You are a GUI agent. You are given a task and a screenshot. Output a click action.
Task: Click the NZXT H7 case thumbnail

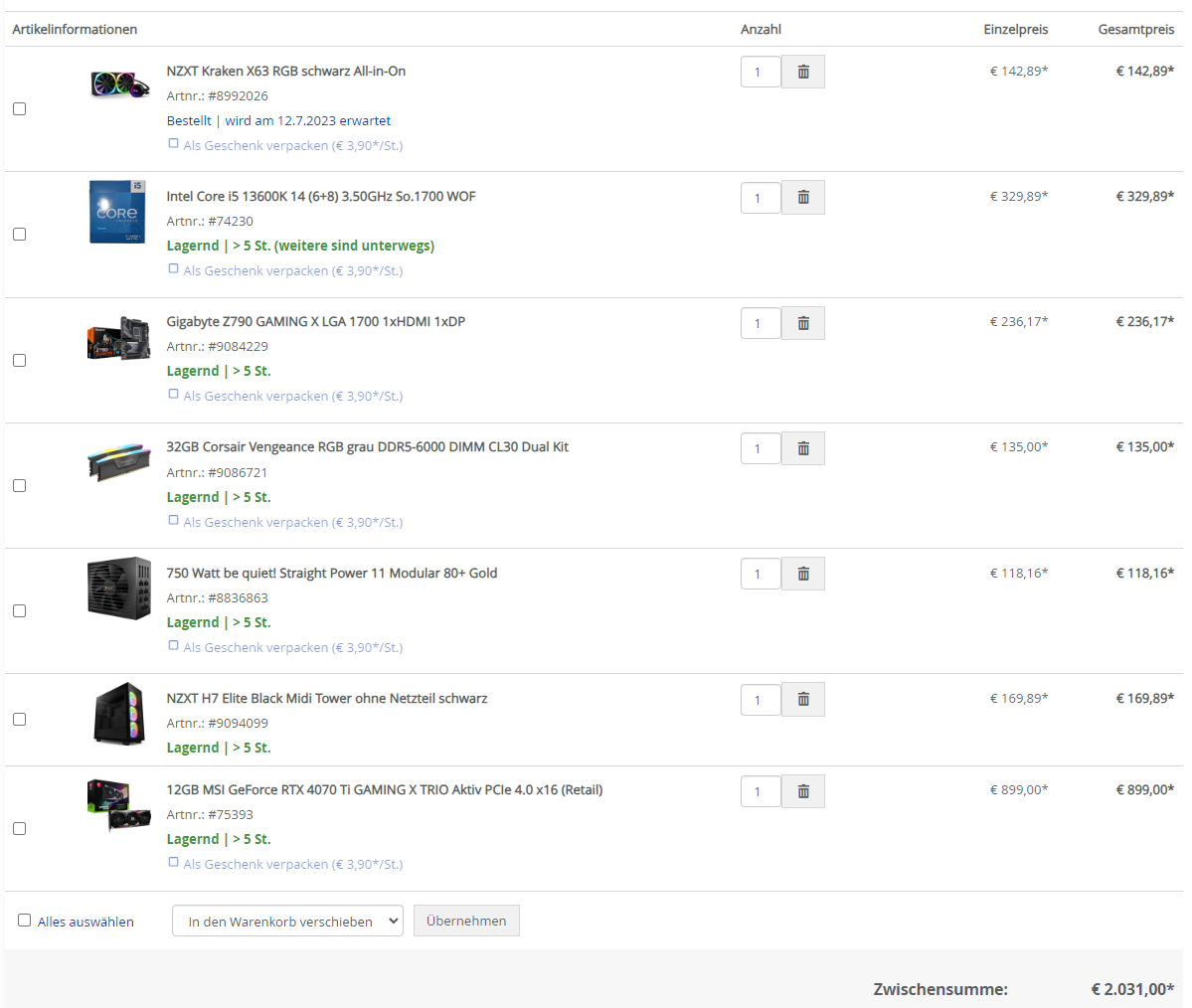point(119,713)
